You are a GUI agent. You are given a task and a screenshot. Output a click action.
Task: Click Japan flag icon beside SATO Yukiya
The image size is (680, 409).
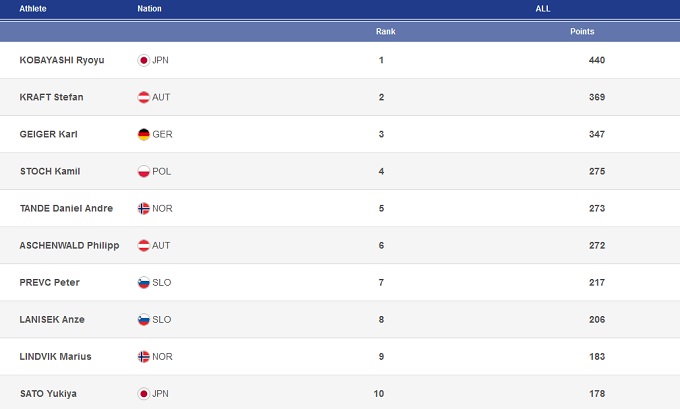(143, 393)
